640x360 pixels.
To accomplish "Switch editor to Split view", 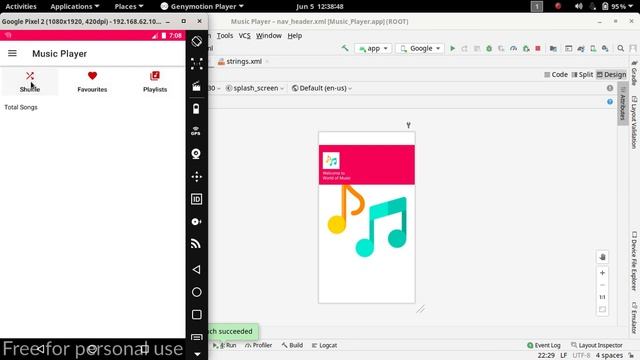I will click(x=582, y=74).
